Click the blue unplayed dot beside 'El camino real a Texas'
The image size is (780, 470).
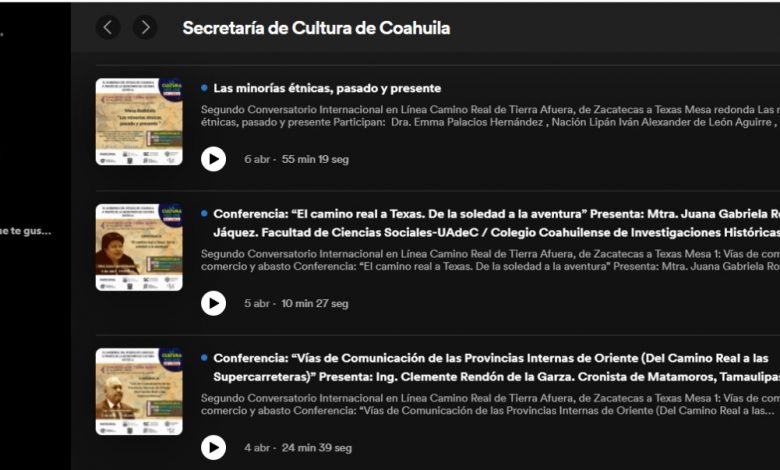(204, 213)
